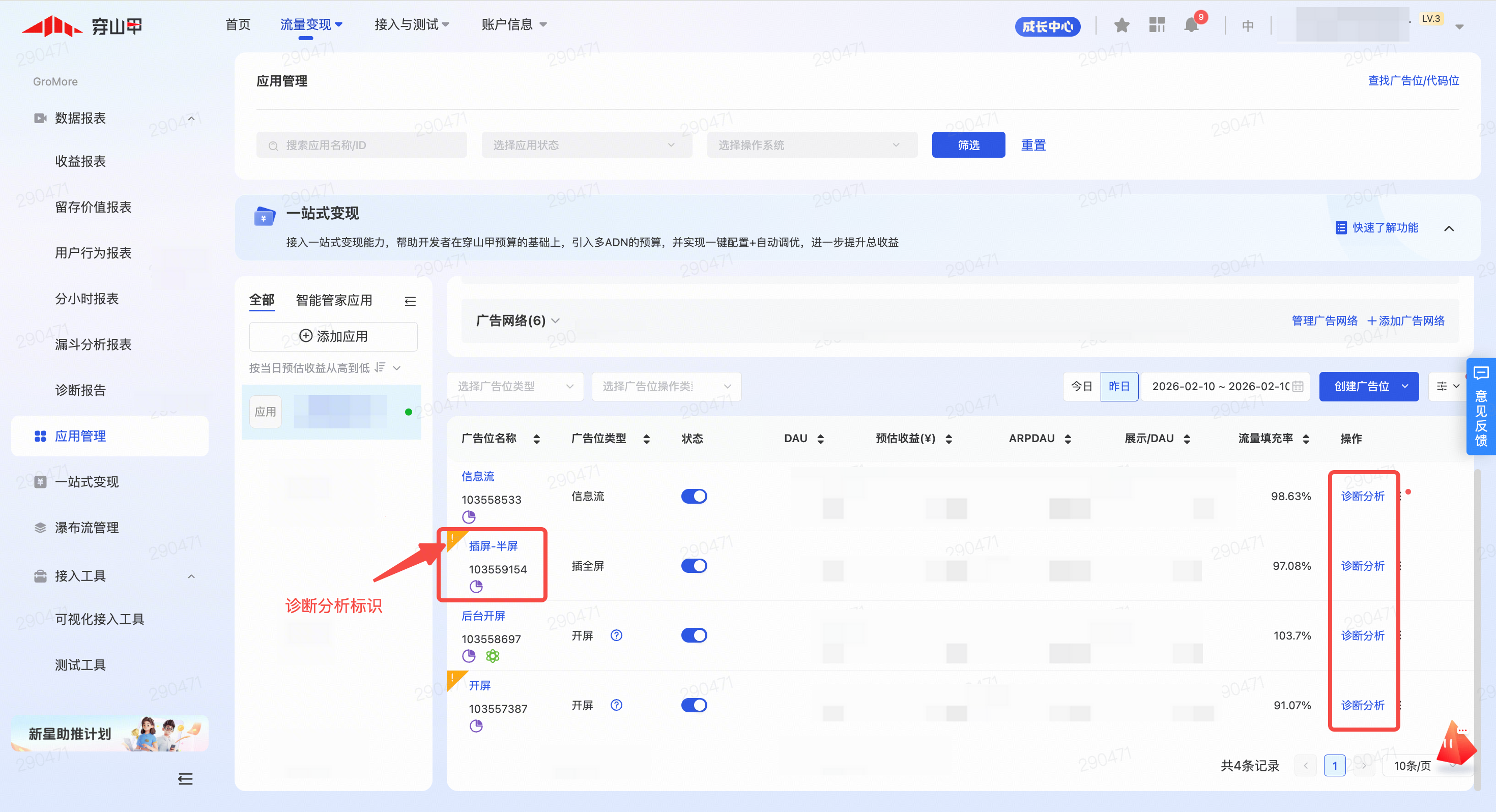This screenshot has width=1496, height=812.
Task: Click the blue 筛选 button
Action: tap(968, 145)
